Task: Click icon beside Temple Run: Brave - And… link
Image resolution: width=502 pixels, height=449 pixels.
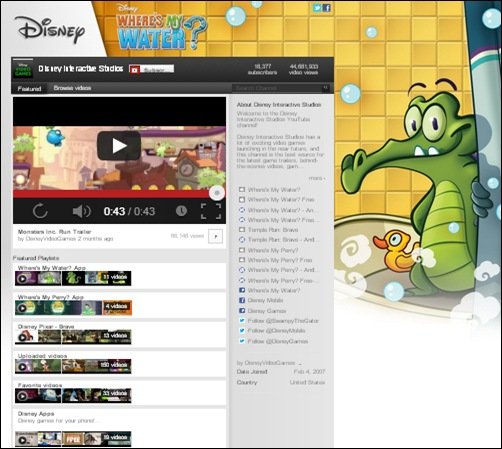Action: point(242,240)
